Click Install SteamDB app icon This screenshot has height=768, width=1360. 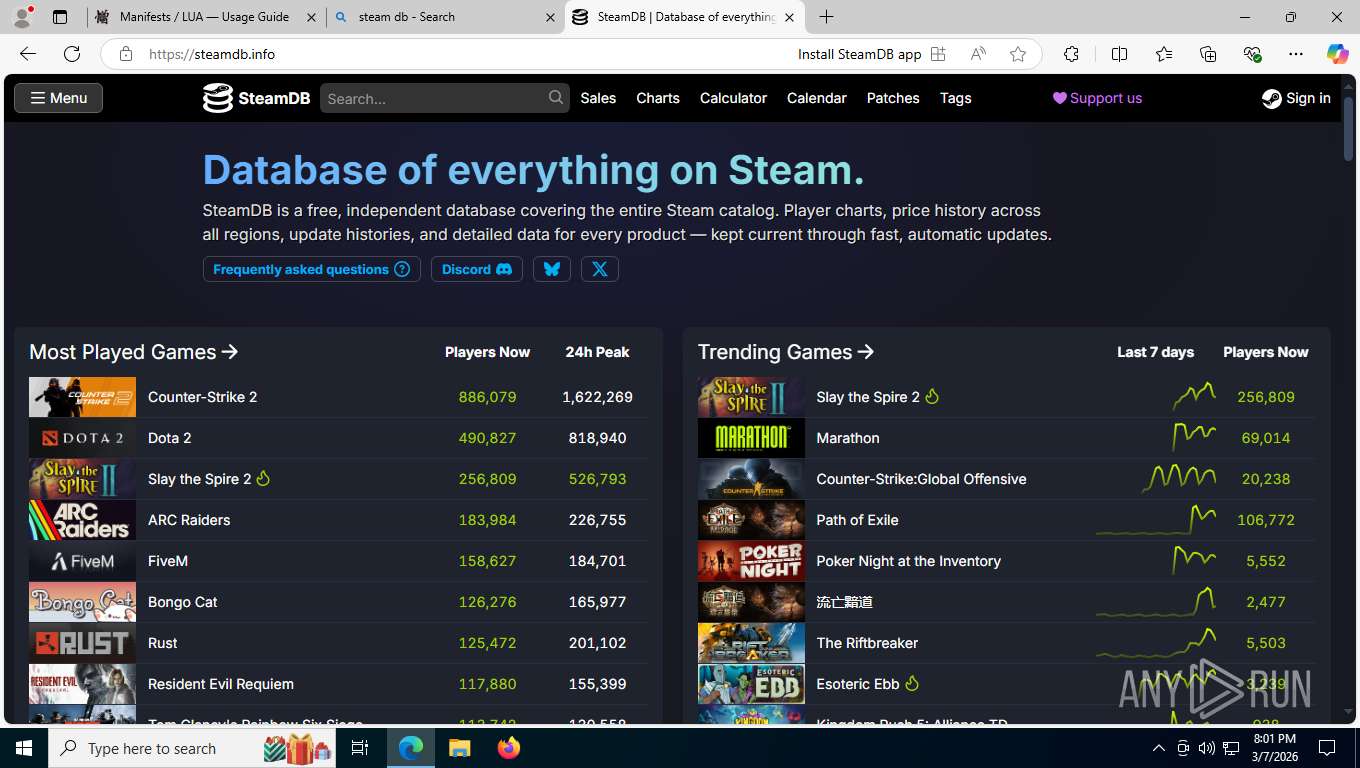[938, 54]
